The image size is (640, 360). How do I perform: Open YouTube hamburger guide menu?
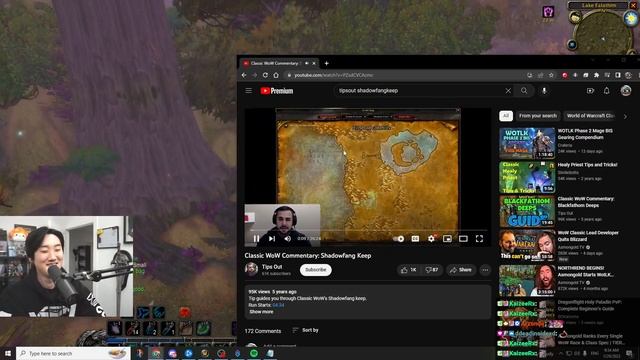click(x=249, y=91)
